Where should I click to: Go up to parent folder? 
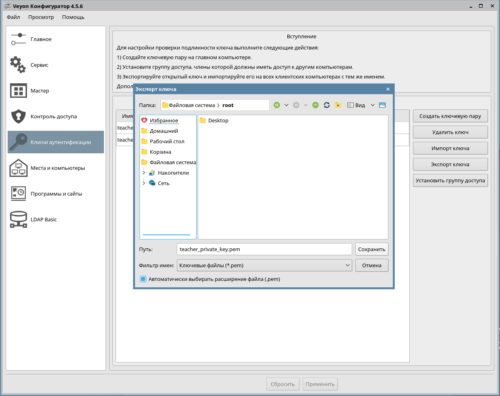(315, 105)
